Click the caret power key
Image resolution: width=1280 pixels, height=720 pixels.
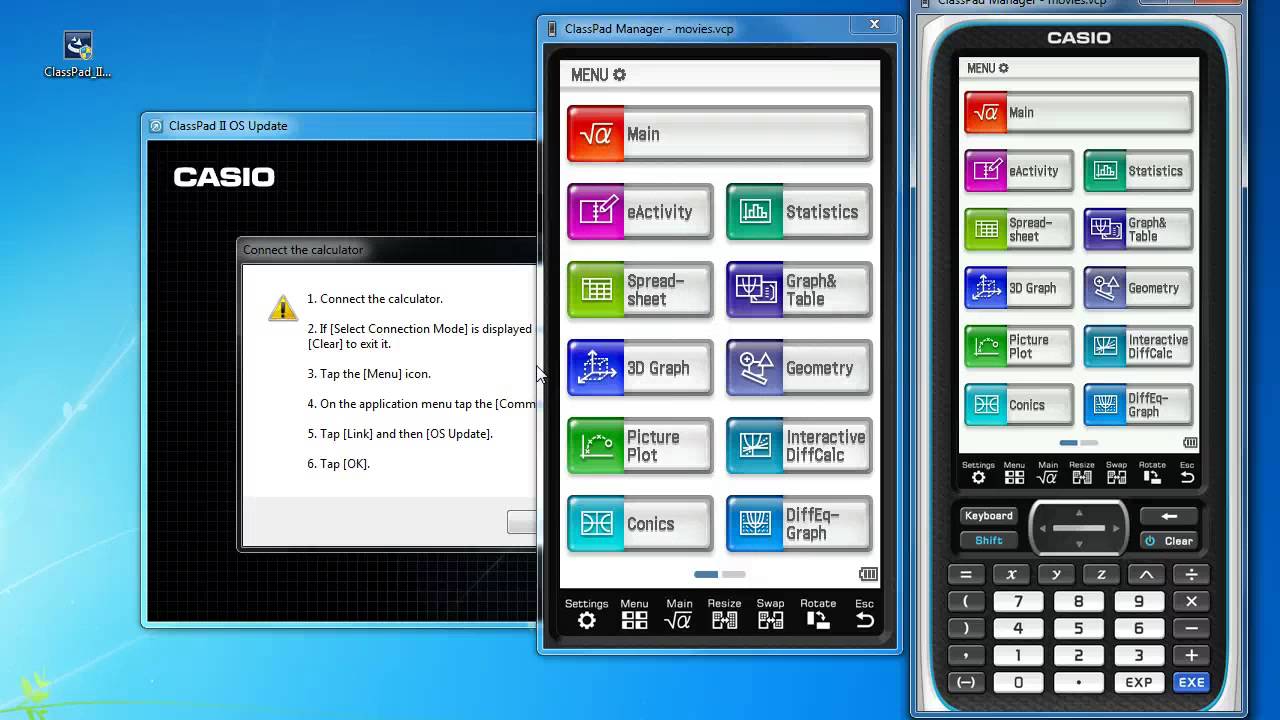point(1146,574)
